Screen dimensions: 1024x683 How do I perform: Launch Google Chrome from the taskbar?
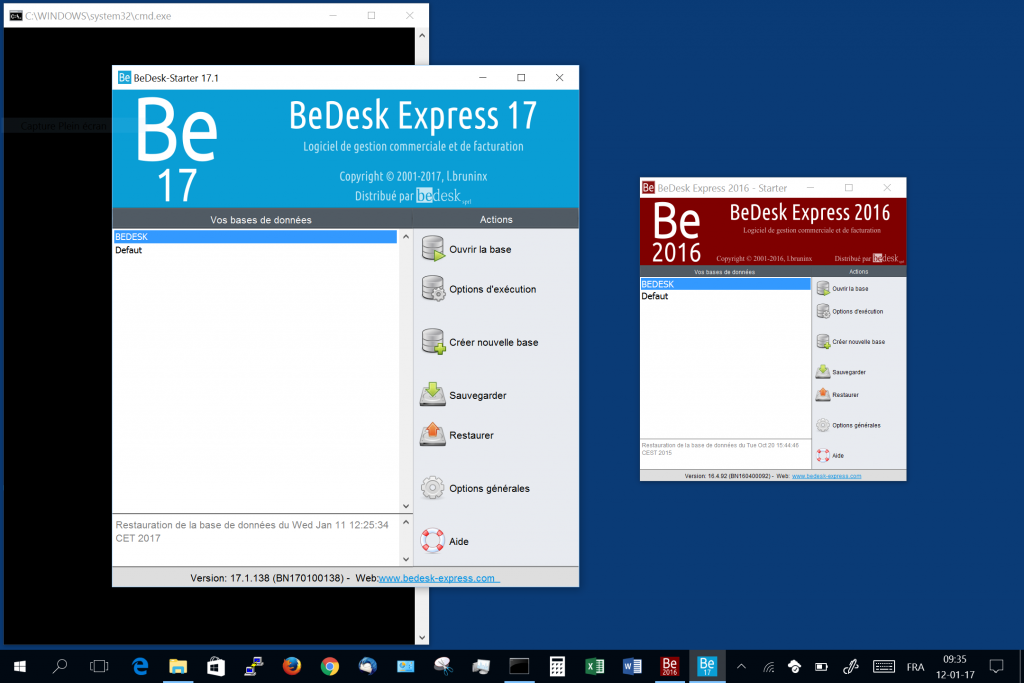(330, 666)
